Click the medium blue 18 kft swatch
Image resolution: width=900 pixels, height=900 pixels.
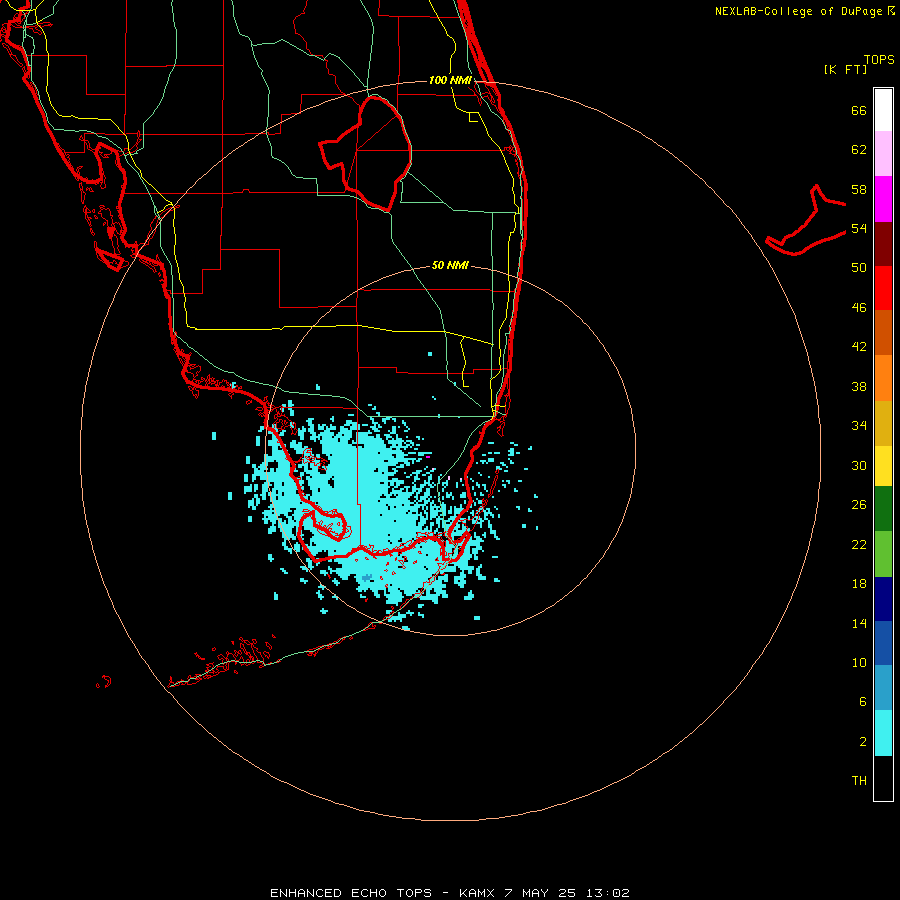(883, 643)
